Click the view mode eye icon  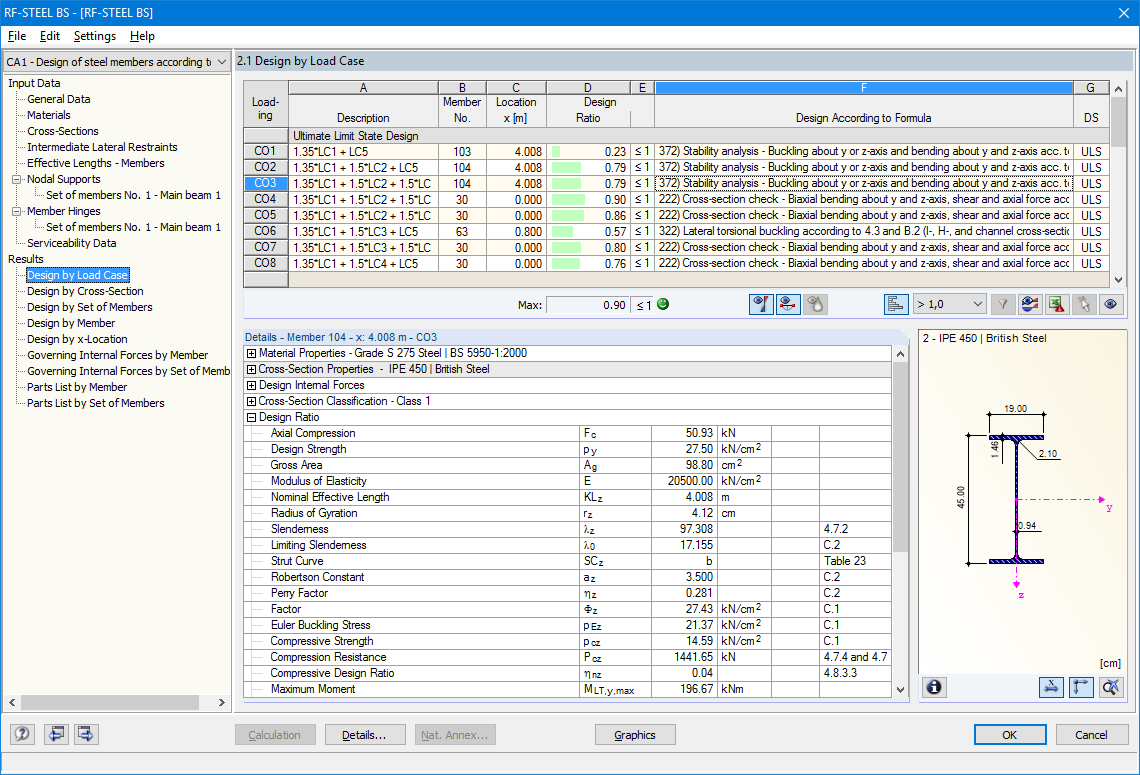point(1110,305)
